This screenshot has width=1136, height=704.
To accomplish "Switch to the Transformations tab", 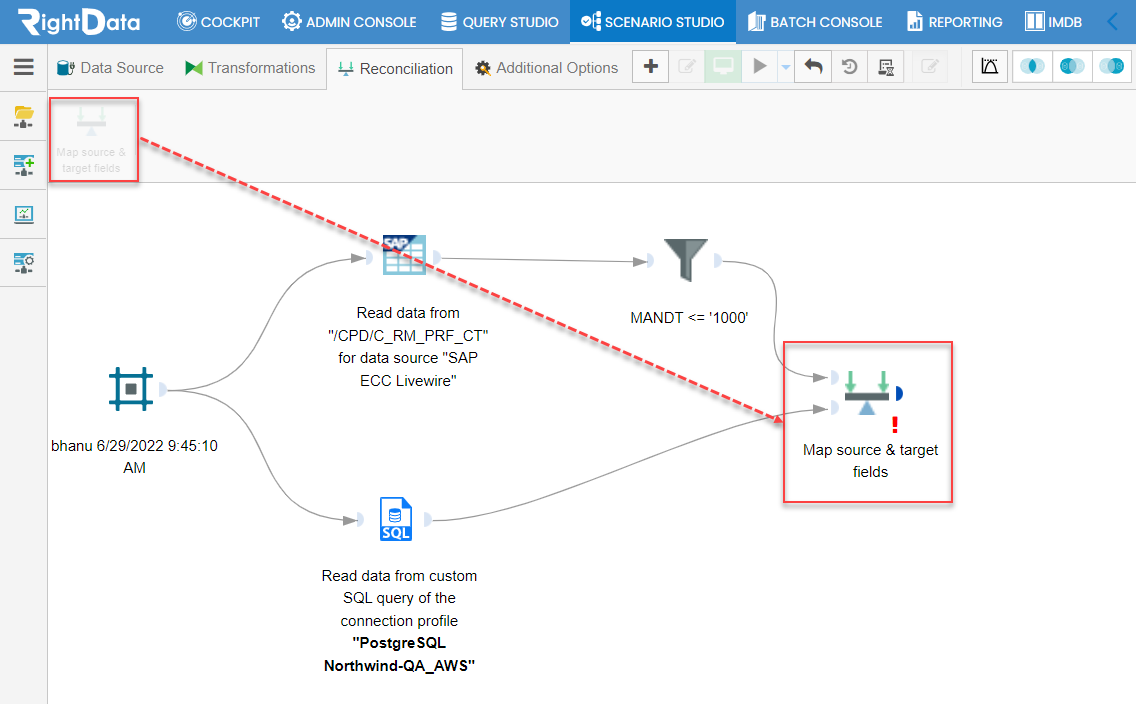I will pyautogui.click(x=250, y=68).
